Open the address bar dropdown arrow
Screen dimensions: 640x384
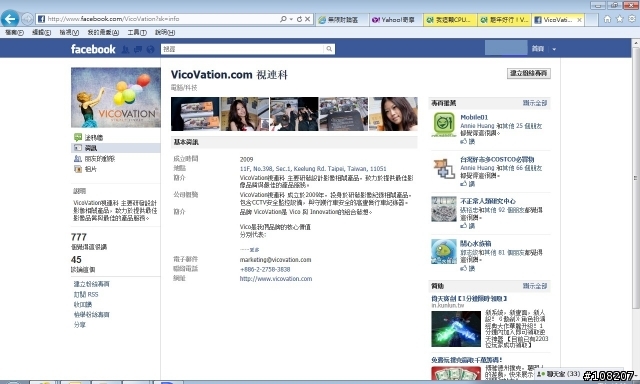point(291,19)
